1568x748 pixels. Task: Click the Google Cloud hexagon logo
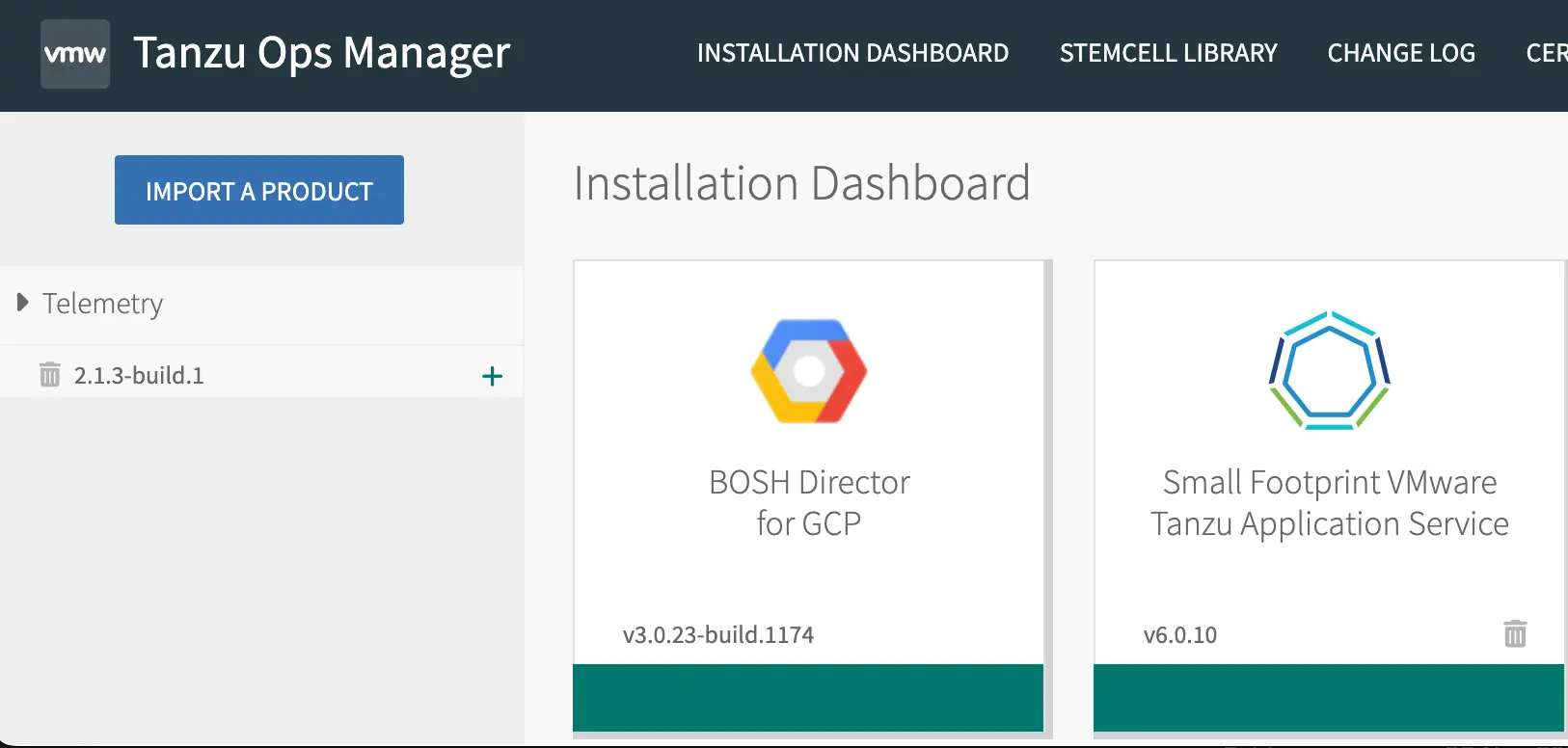(808, 371)
